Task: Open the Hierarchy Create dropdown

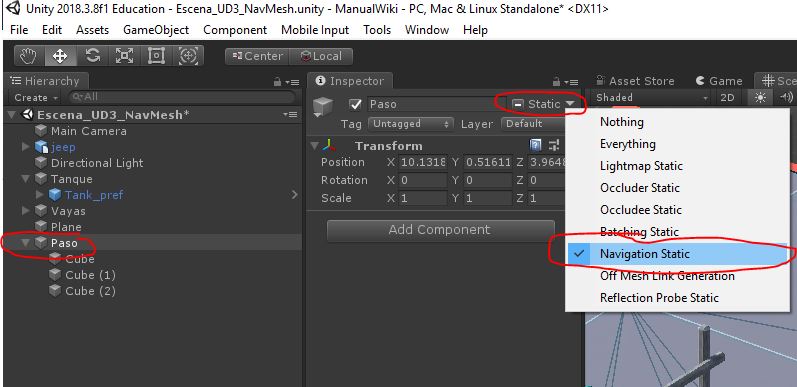Action: 36,98
